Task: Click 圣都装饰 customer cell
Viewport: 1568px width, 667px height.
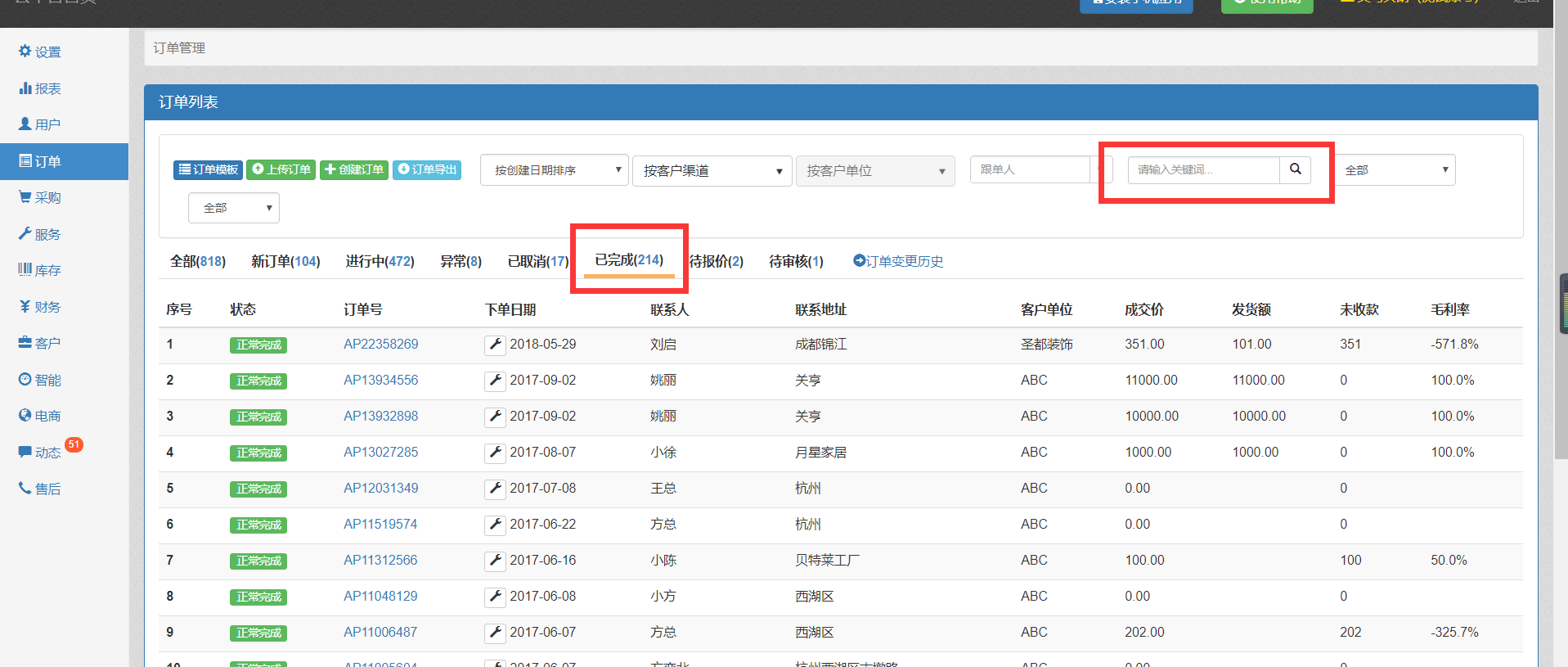Action: point(1047,344)
